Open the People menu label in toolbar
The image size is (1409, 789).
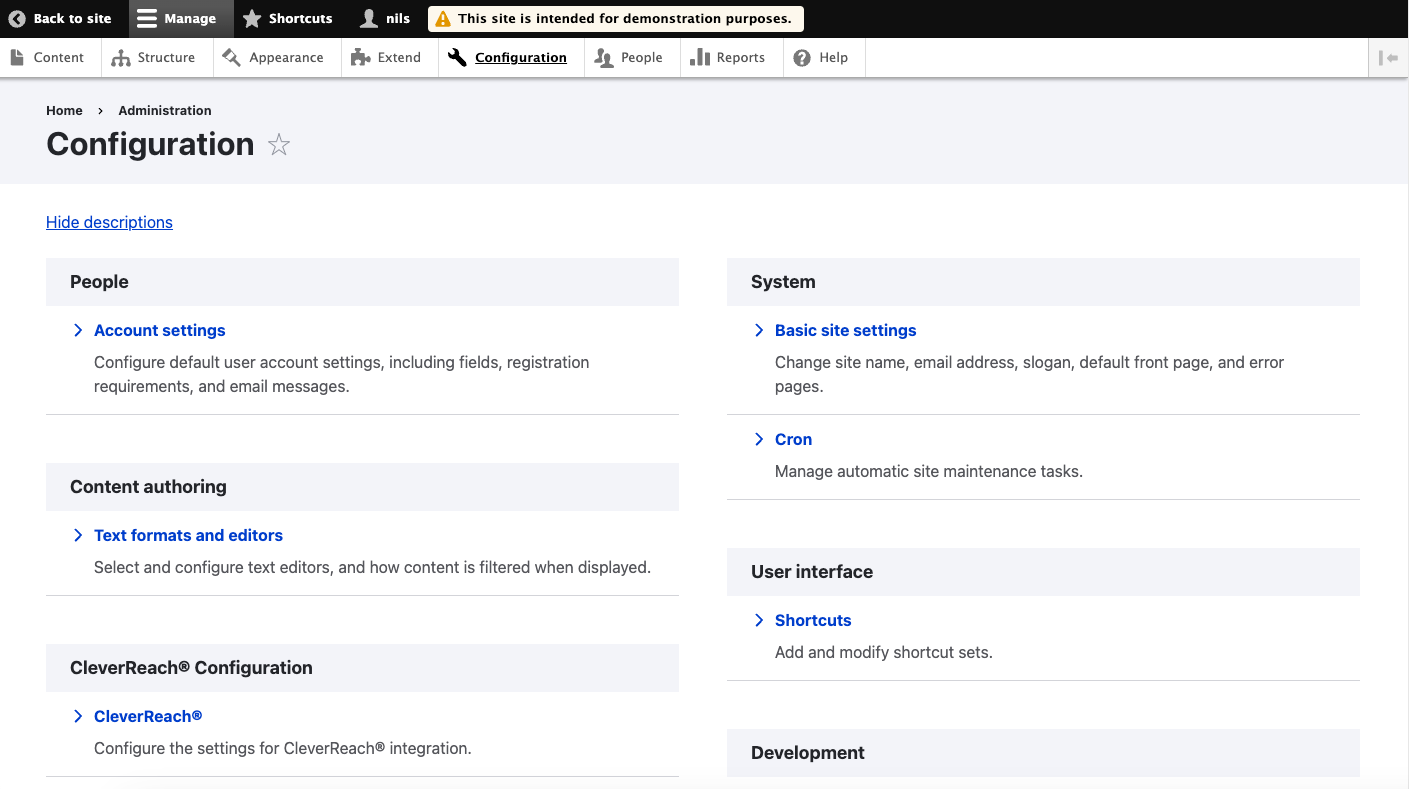tap(642, 58)
